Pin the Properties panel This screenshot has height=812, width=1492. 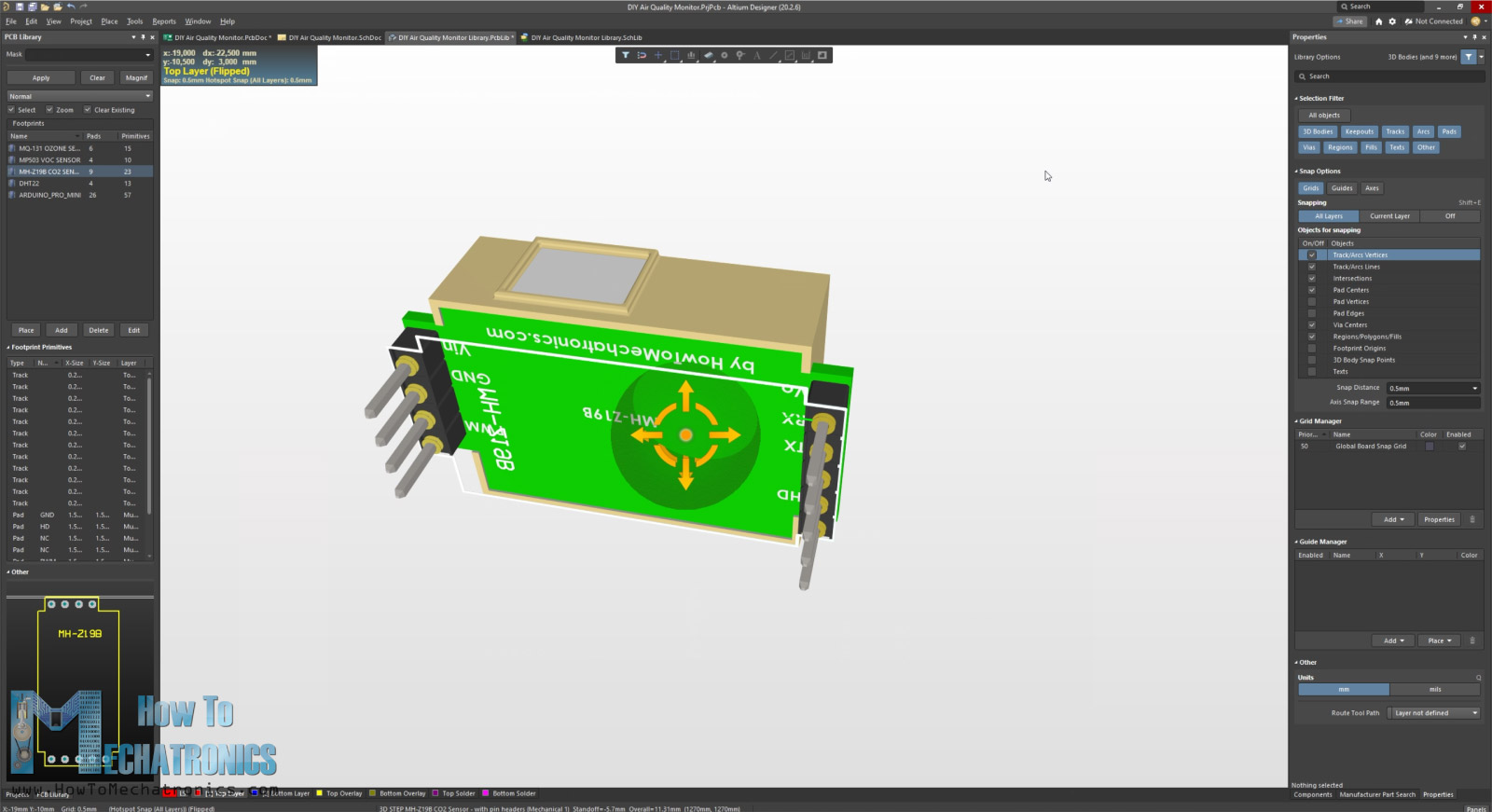coord(1474,37)
